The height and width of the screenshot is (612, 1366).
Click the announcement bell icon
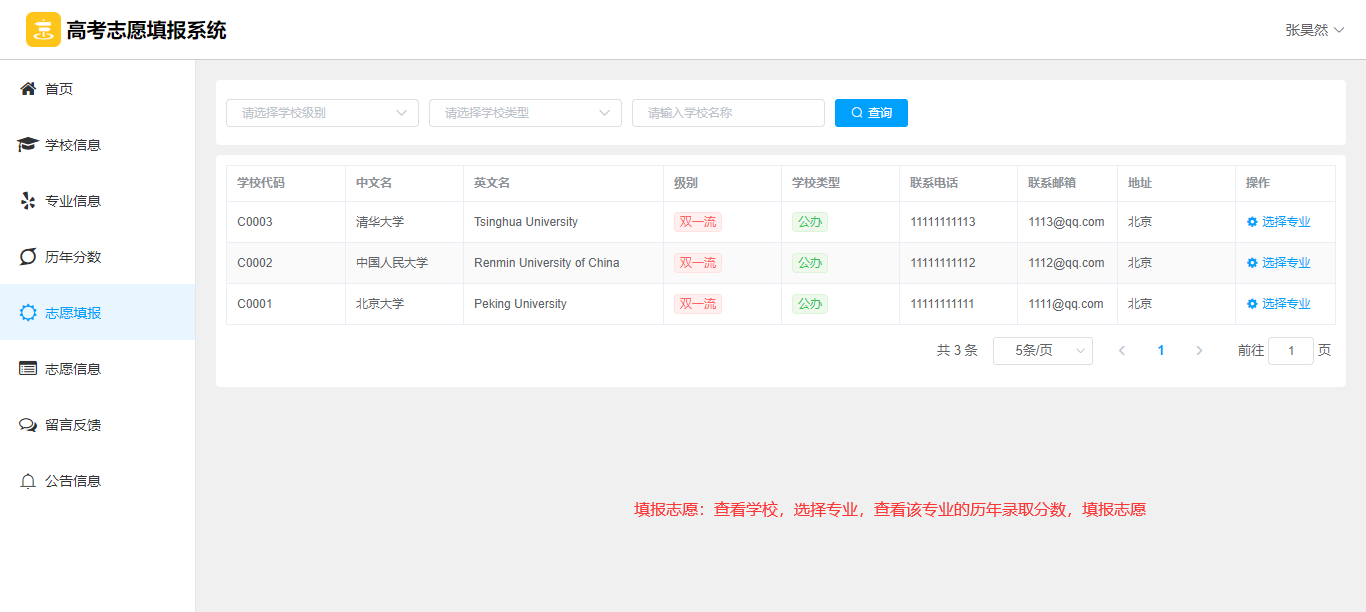click(x=28, y=481)
